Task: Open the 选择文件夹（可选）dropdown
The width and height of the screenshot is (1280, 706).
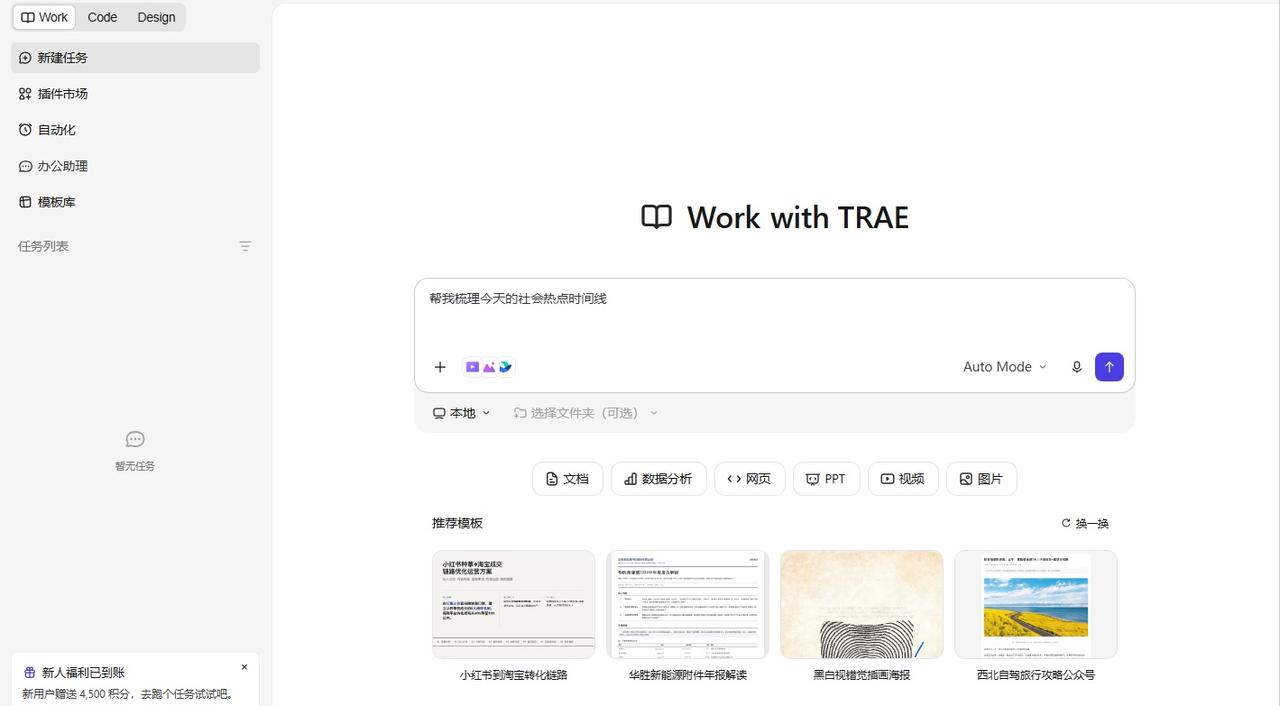Action: coord(586,413)
